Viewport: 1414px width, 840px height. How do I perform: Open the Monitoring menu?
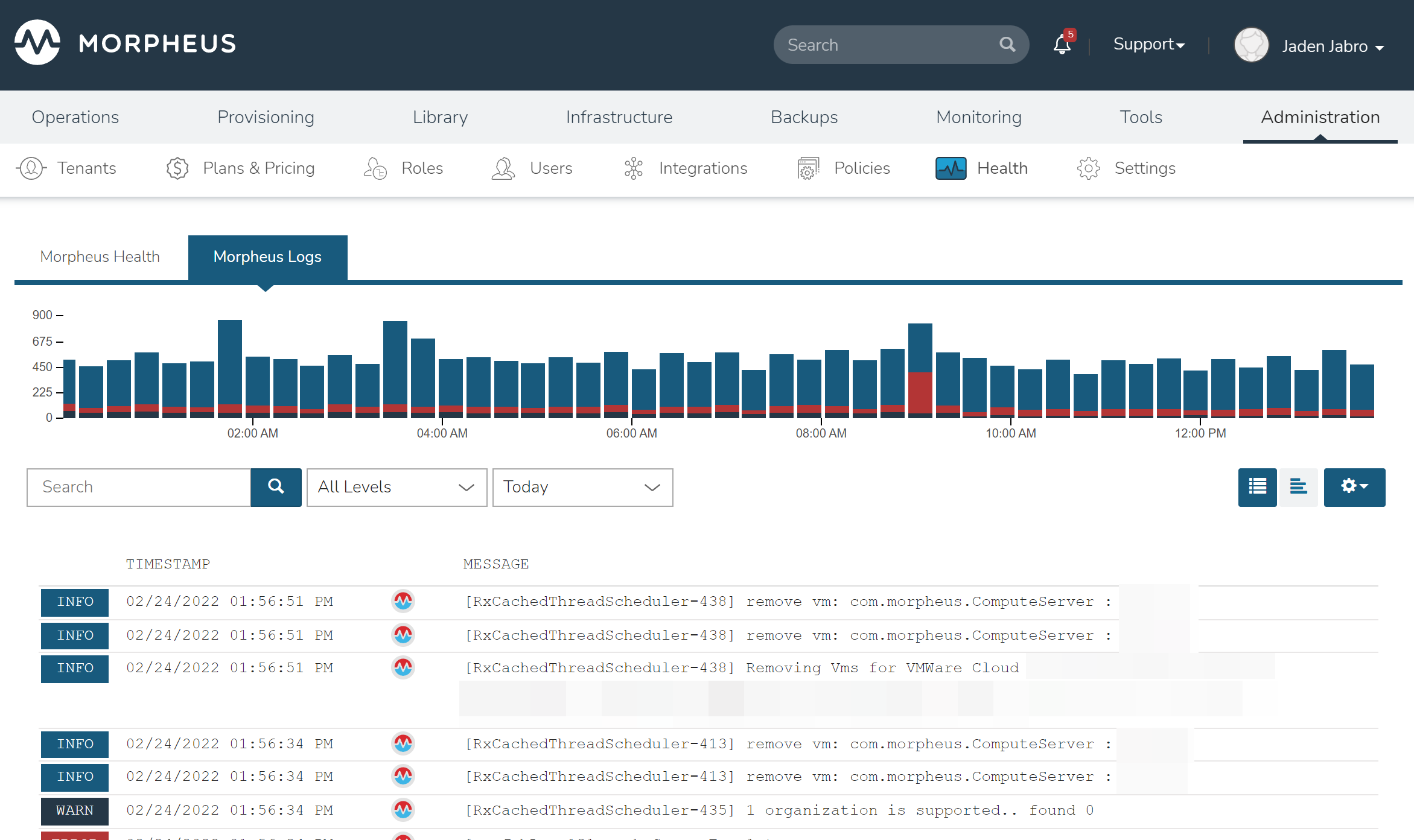click(978, 117)
